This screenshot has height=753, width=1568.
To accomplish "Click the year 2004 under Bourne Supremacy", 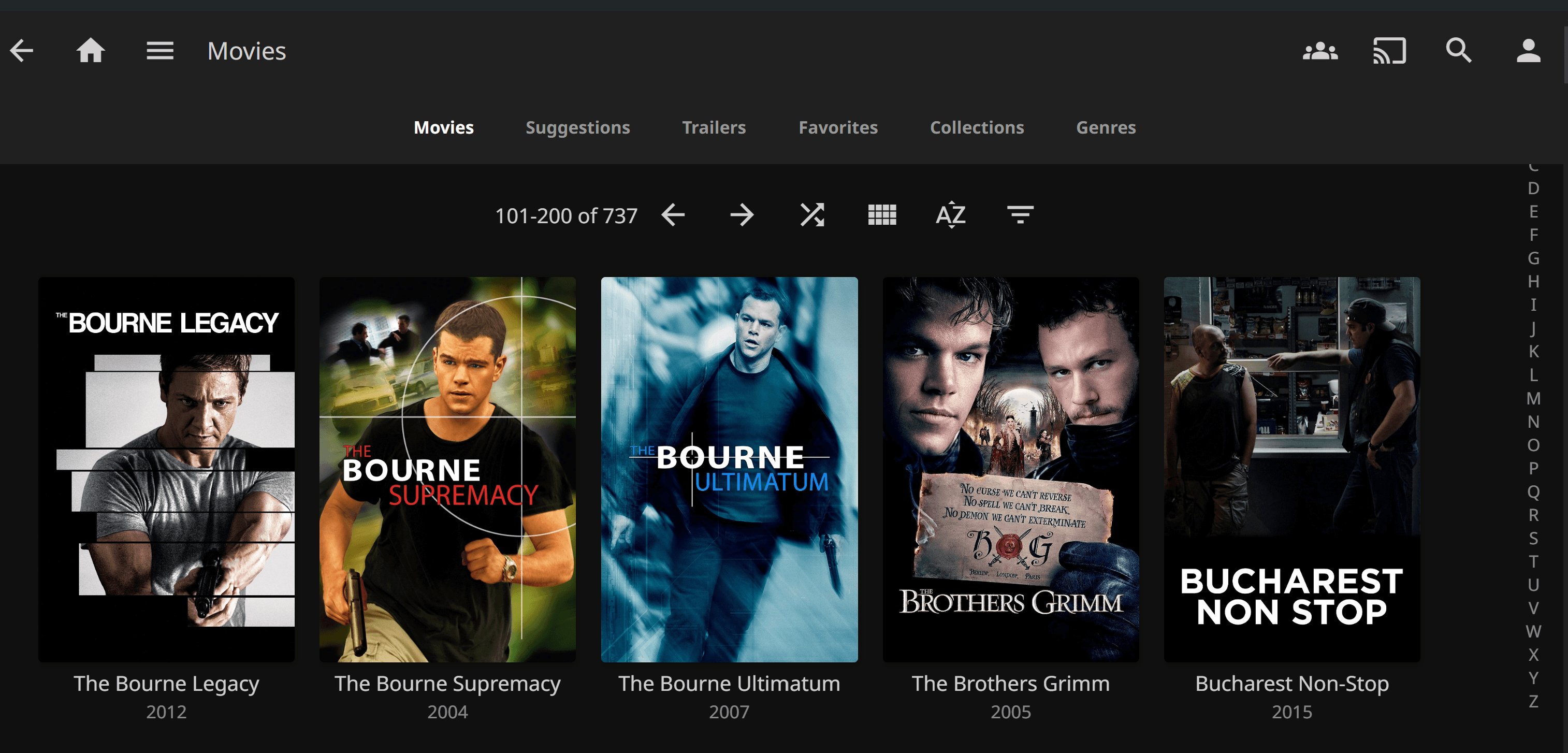I will (447, 712).
